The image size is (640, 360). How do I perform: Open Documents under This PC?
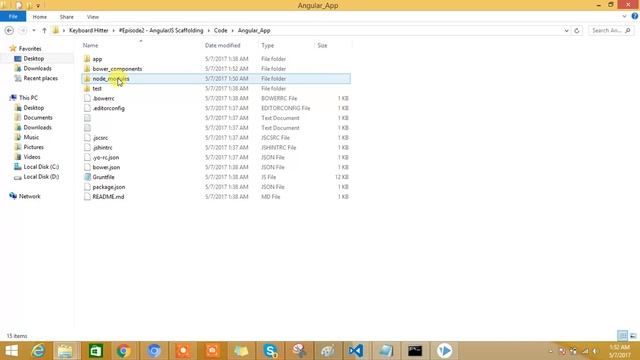[x=38, y=118]
